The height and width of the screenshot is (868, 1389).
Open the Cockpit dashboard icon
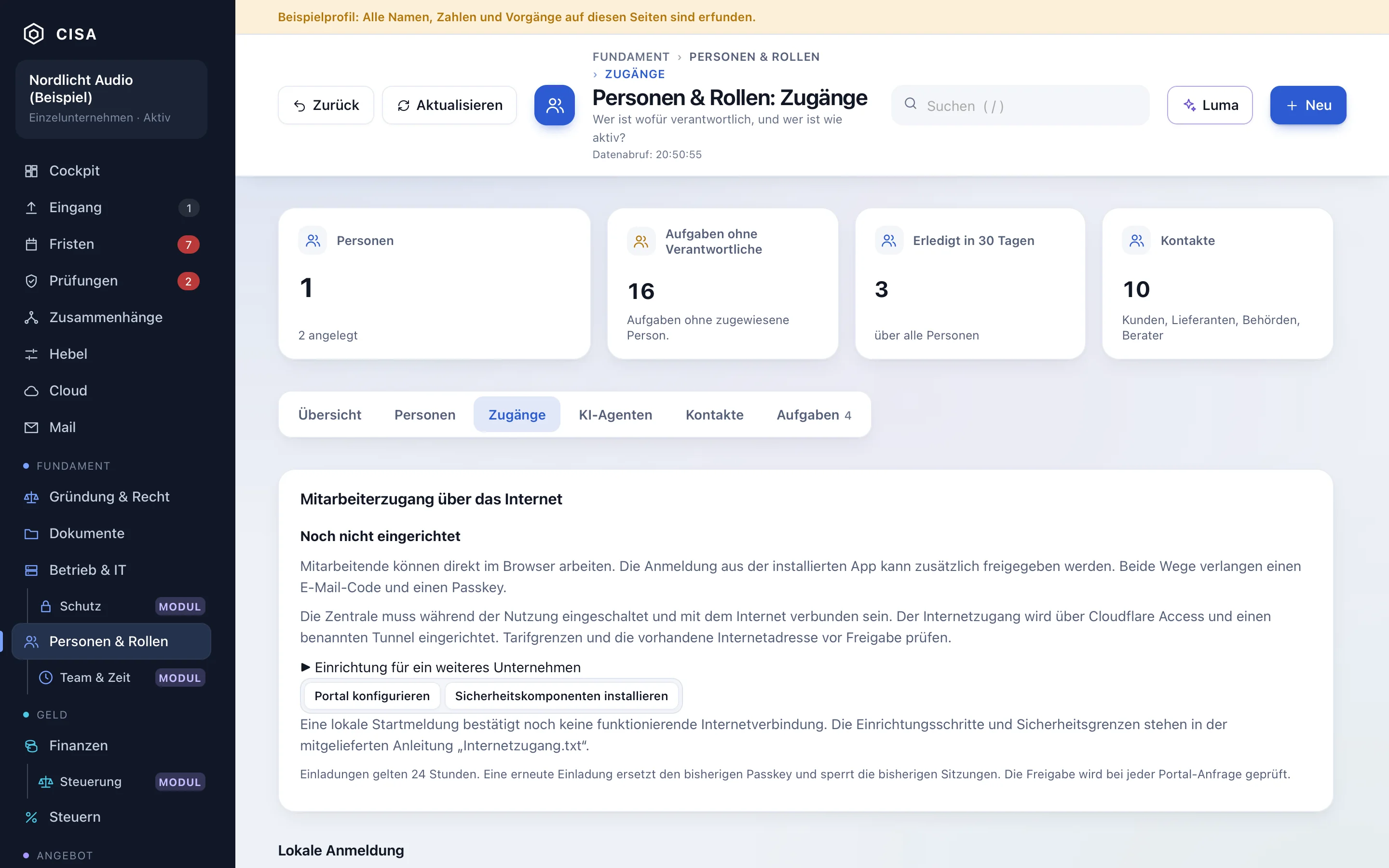[31, 171]
